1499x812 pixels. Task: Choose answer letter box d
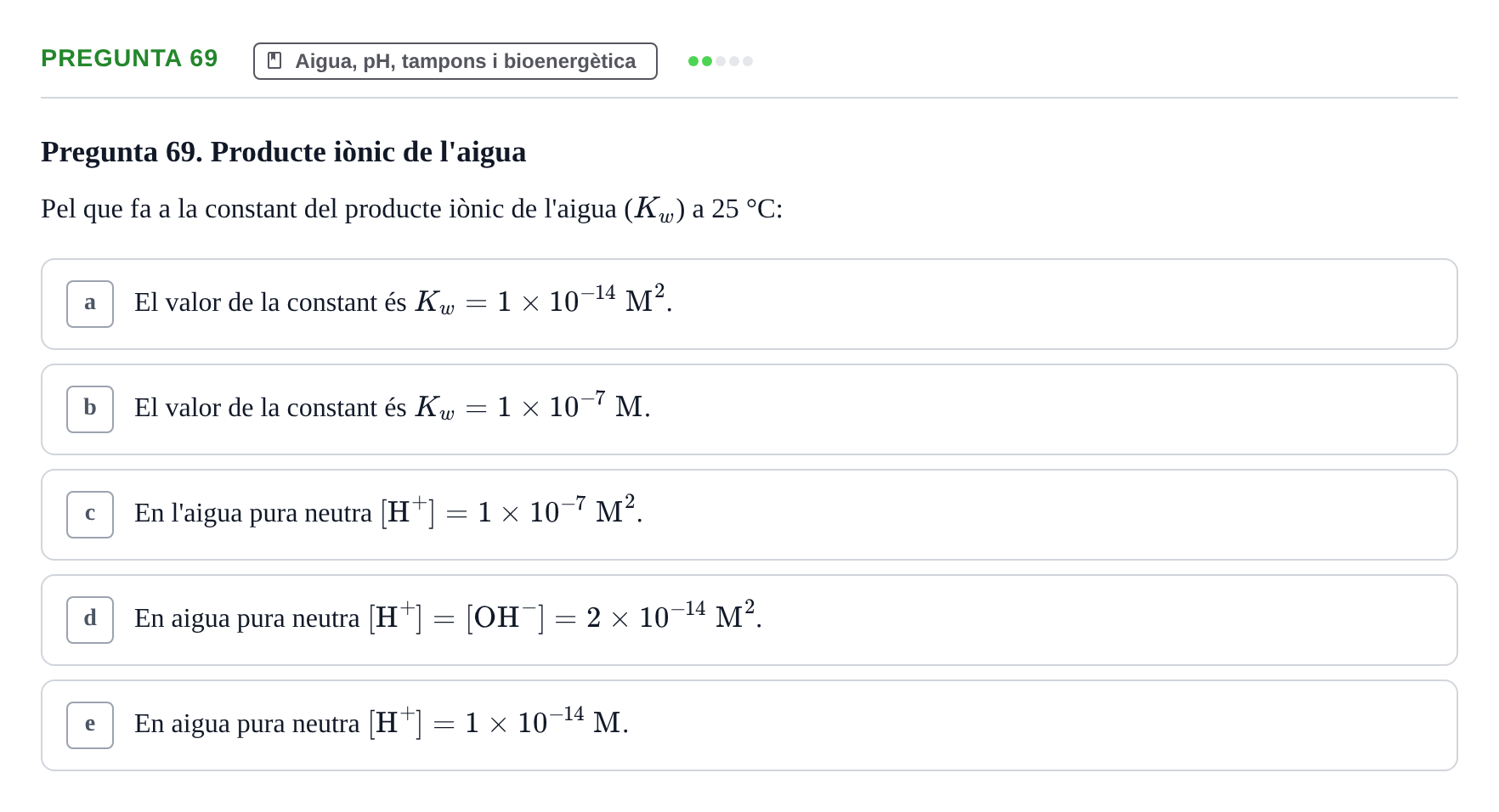click(90, 620)
